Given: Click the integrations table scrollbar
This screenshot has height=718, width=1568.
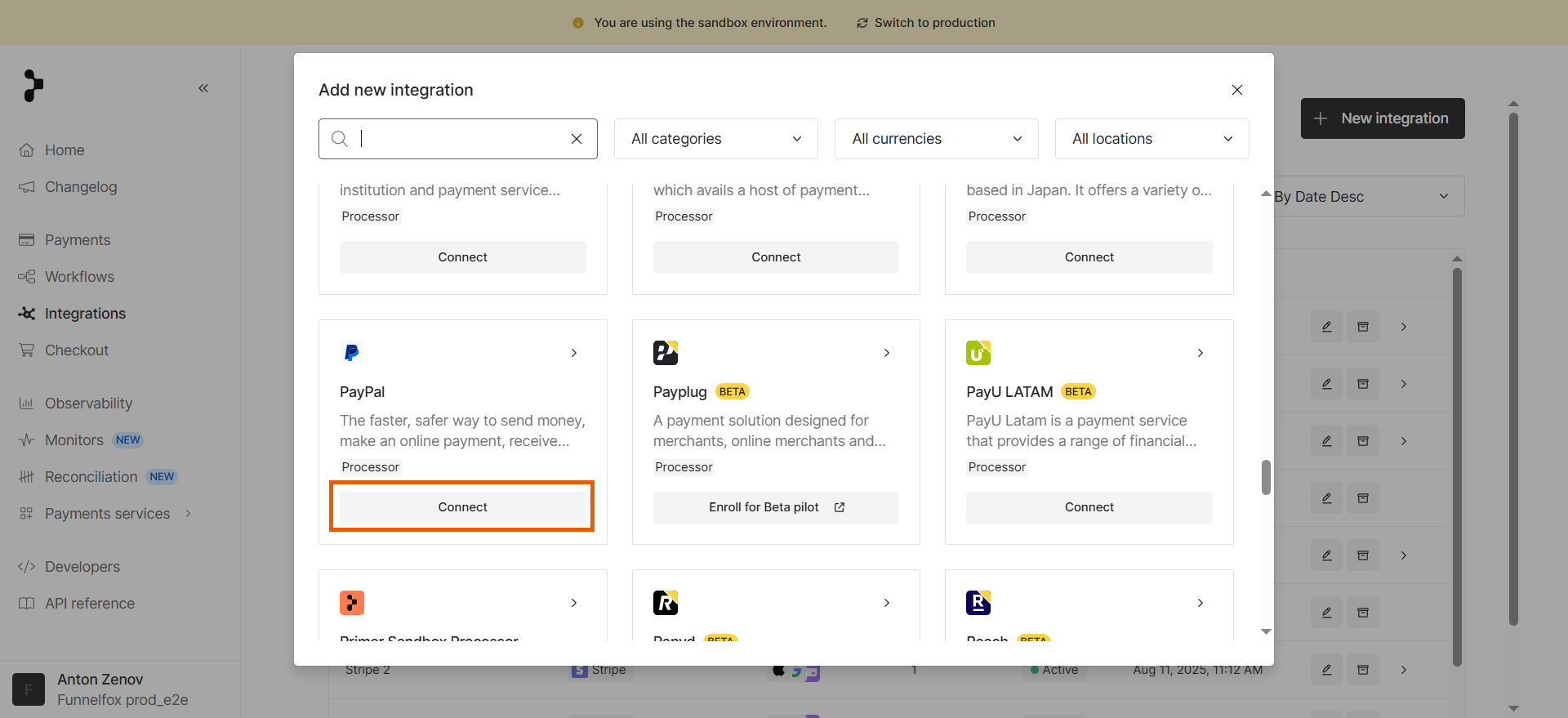Looking at the screenshot, I should point(1458,467).
